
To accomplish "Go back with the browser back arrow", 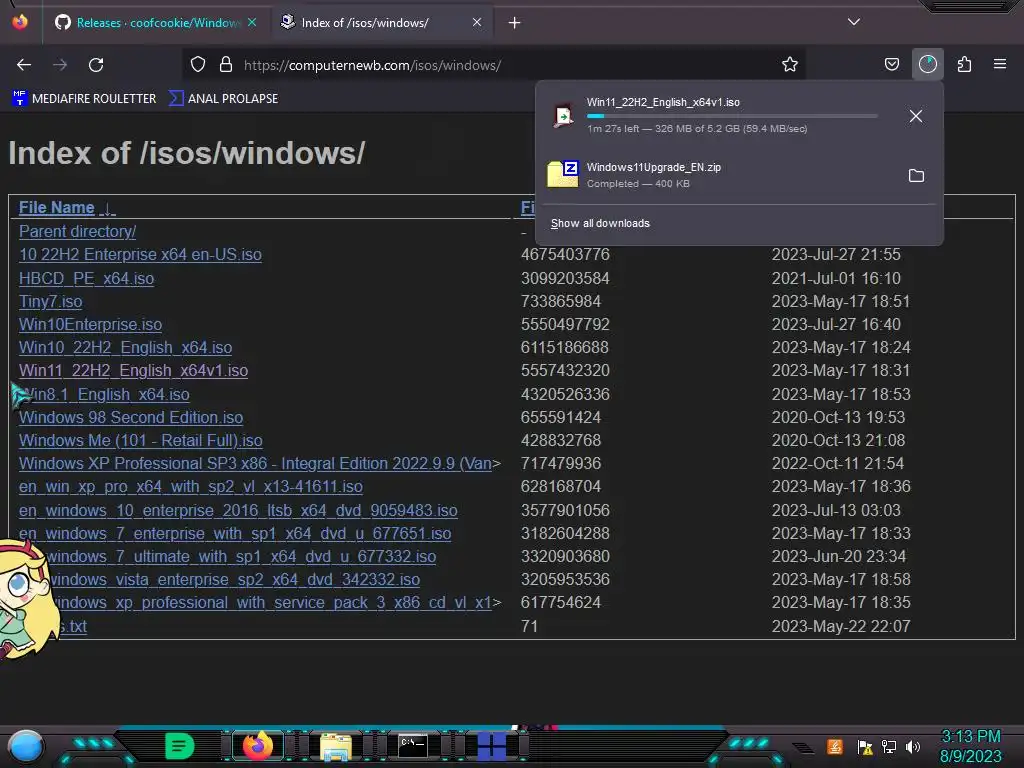I will point(24,65).
